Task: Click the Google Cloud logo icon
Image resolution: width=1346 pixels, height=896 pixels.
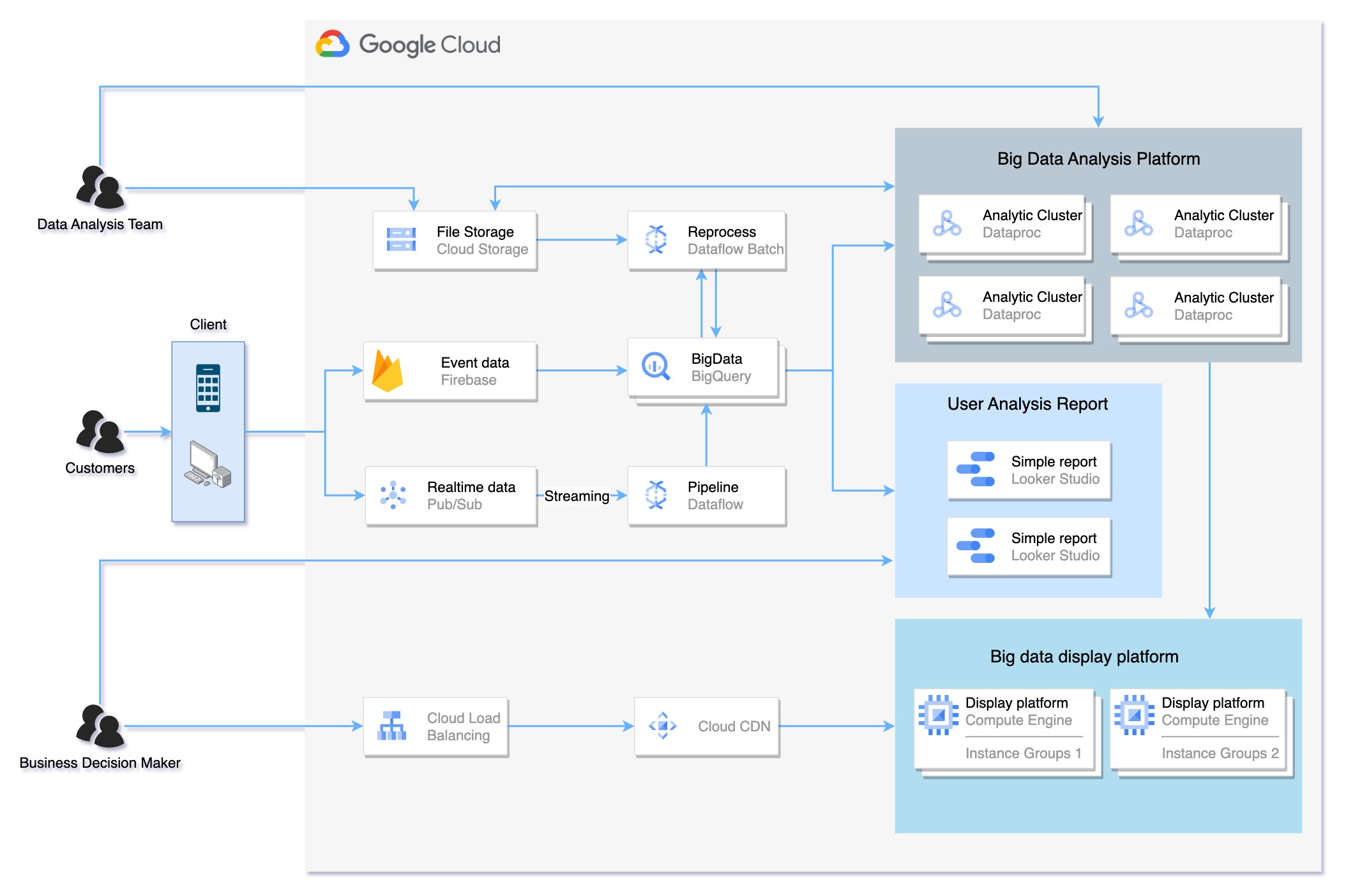Action: pos(333,43)
